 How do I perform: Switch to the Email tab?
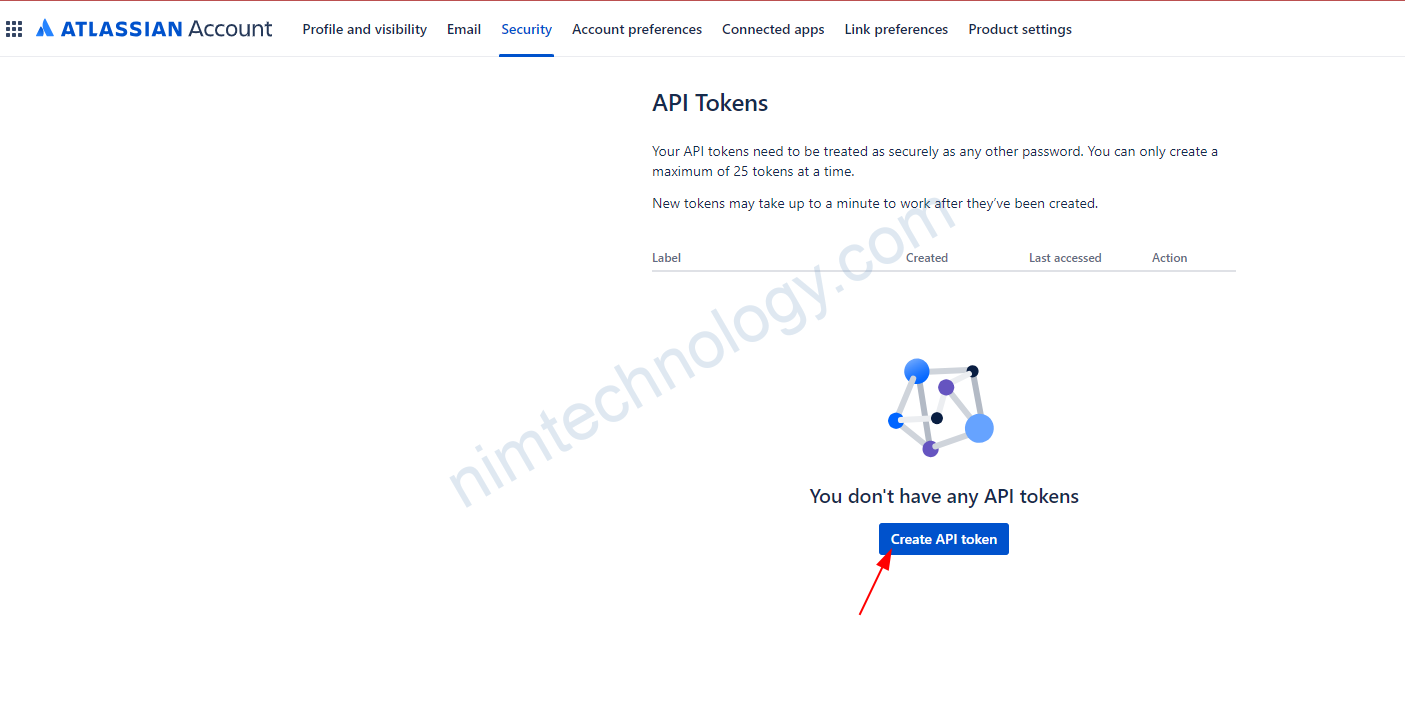tap(464, 29)
